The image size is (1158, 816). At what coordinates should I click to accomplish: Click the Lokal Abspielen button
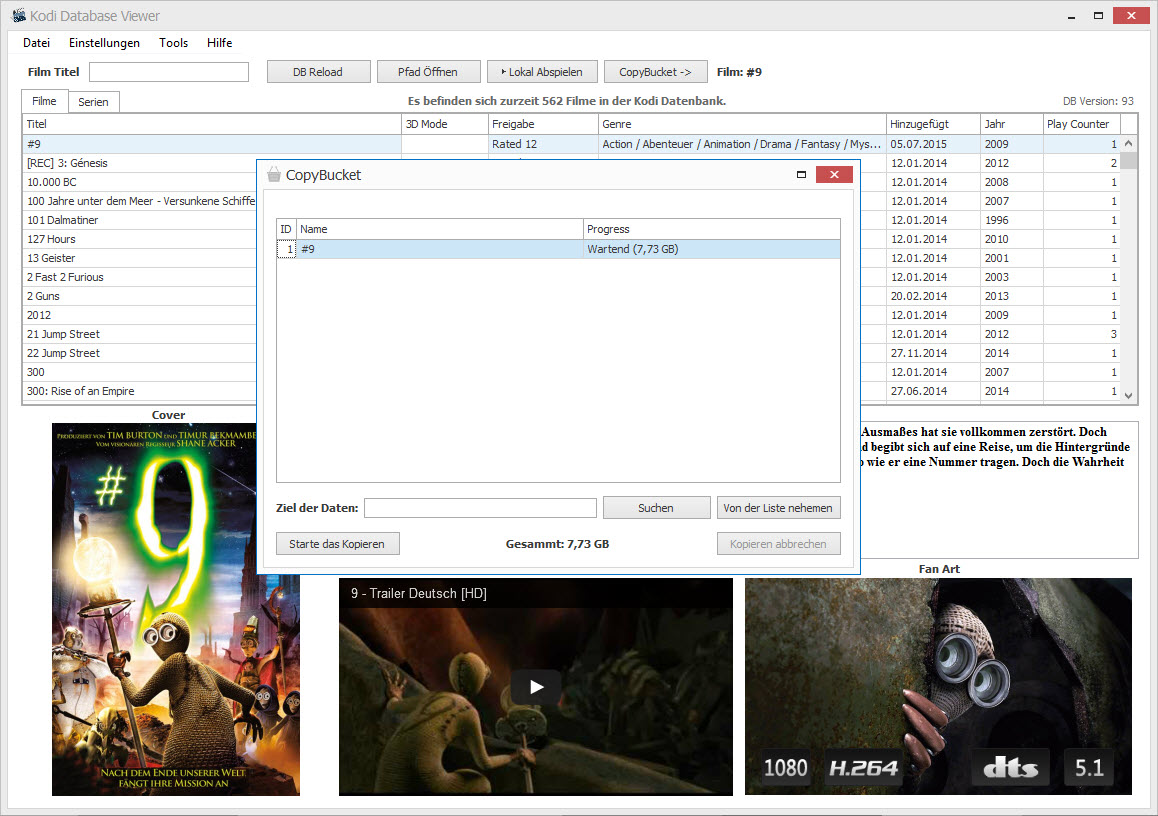click(542, 72)
